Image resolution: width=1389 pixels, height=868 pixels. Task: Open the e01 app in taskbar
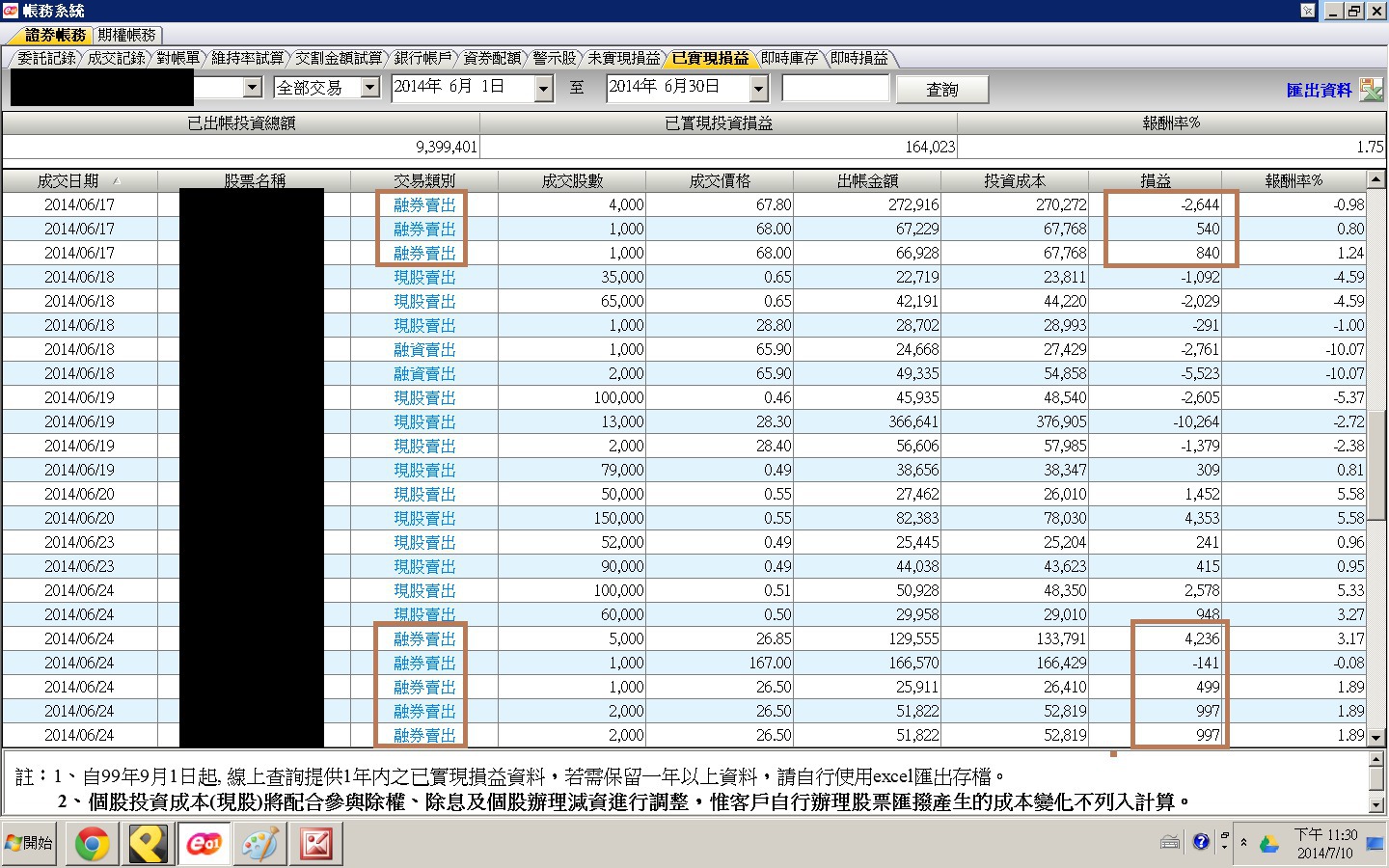204,844
